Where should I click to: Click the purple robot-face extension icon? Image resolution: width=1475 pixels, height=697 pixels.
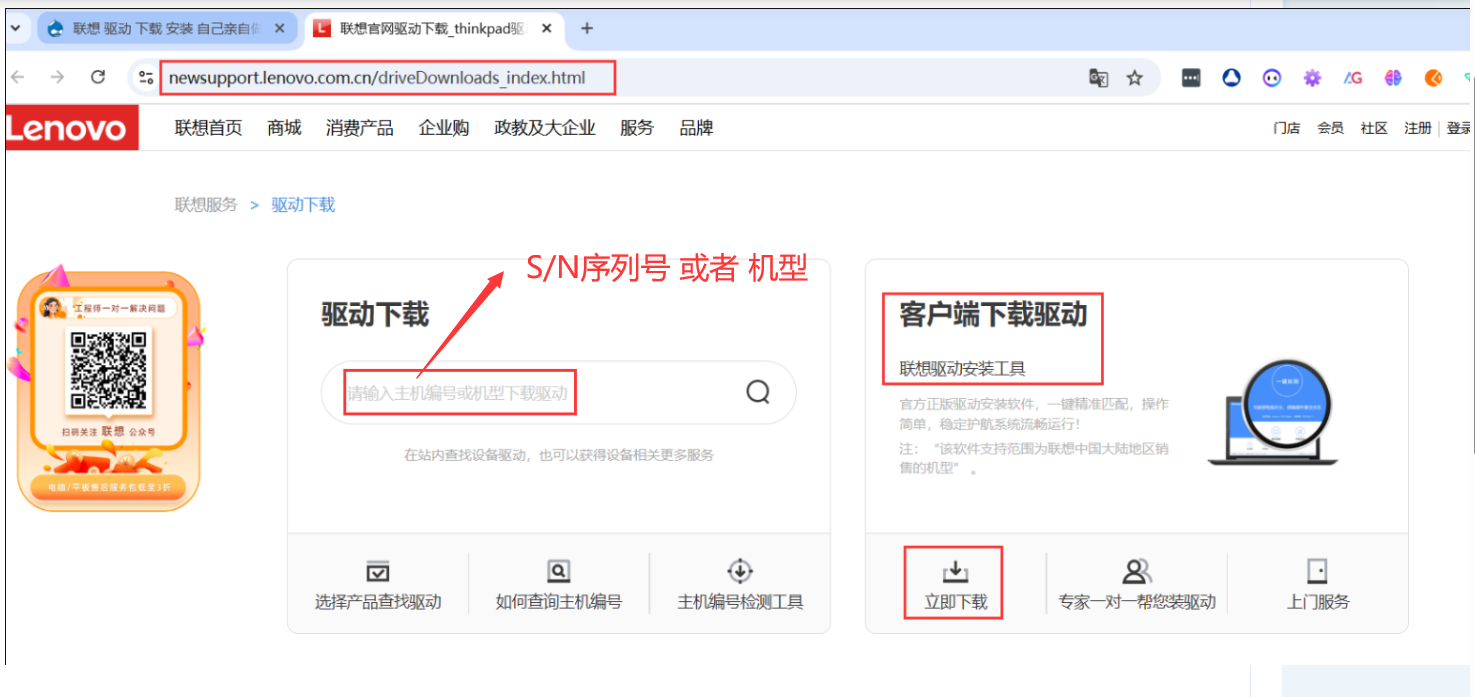tap(1272, 78)
